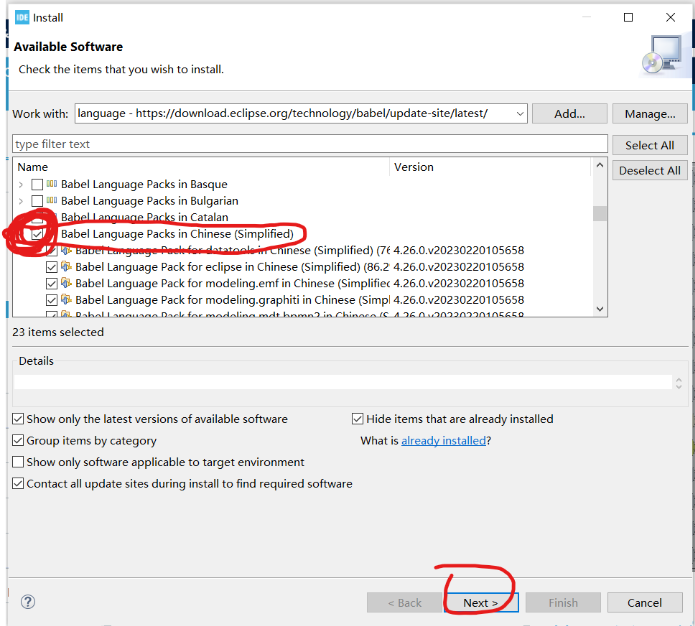695x626 pixels.
Task: Enable Show only software applicable to target
Action: click(18, 462)
